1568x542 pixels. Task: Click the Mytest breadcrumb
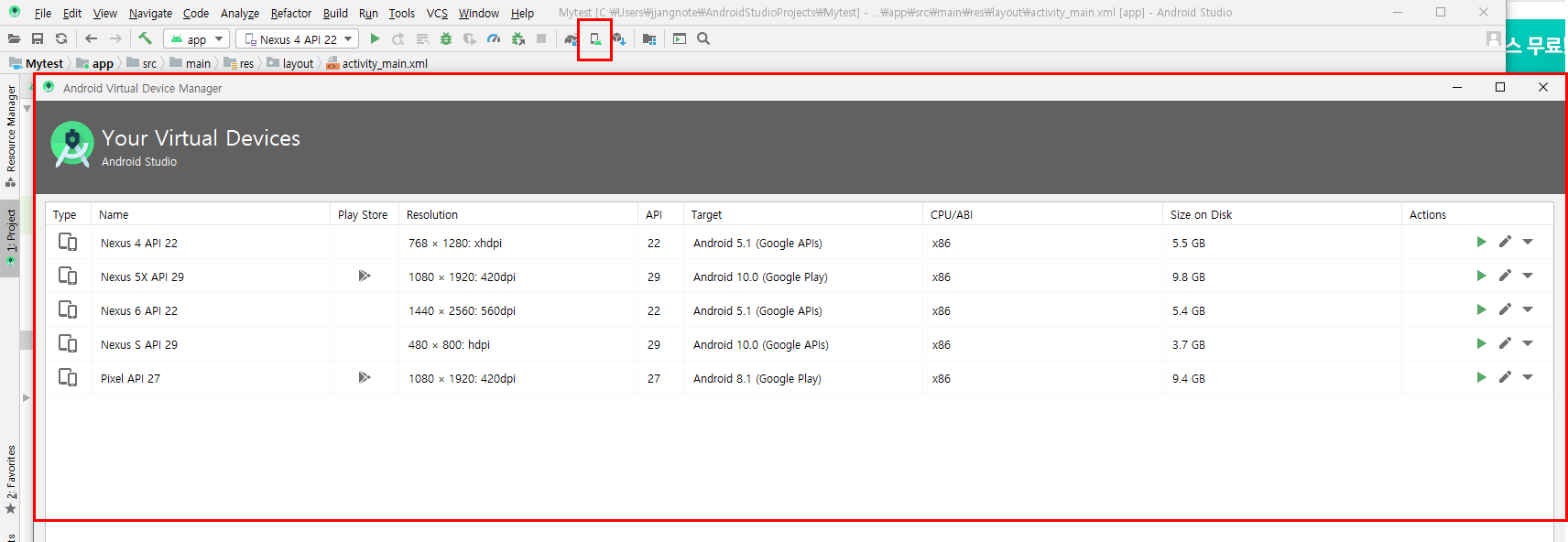point(37,63)
